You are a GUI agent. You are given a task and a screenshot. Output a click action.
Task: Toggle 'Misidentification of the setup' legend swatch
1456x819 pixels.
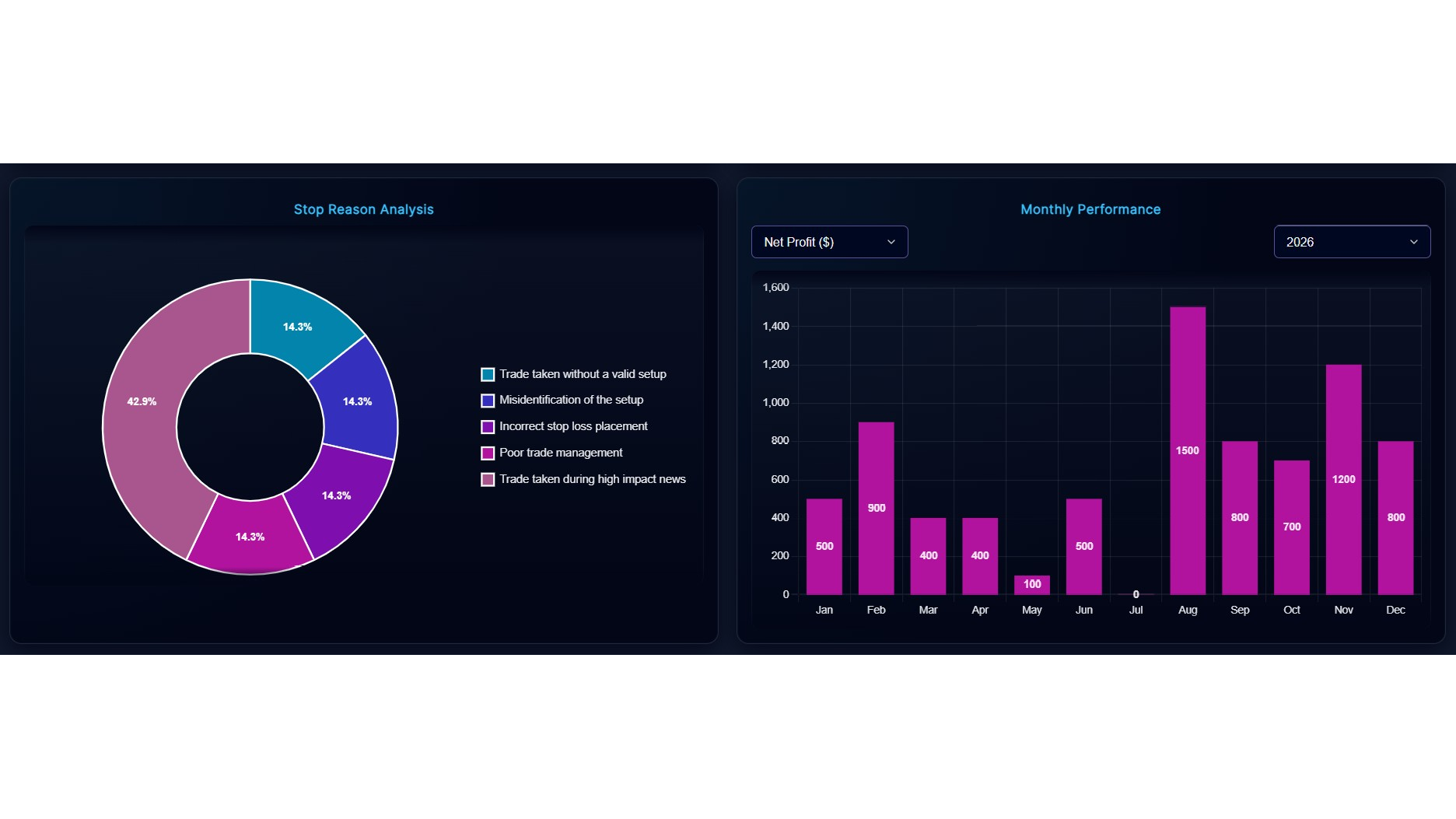488,401
